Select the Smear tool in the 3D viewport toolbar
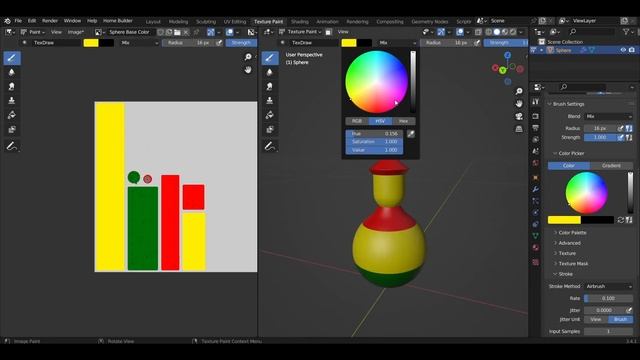The width and height of the screenshot is (640, 360). coord(270,87)
